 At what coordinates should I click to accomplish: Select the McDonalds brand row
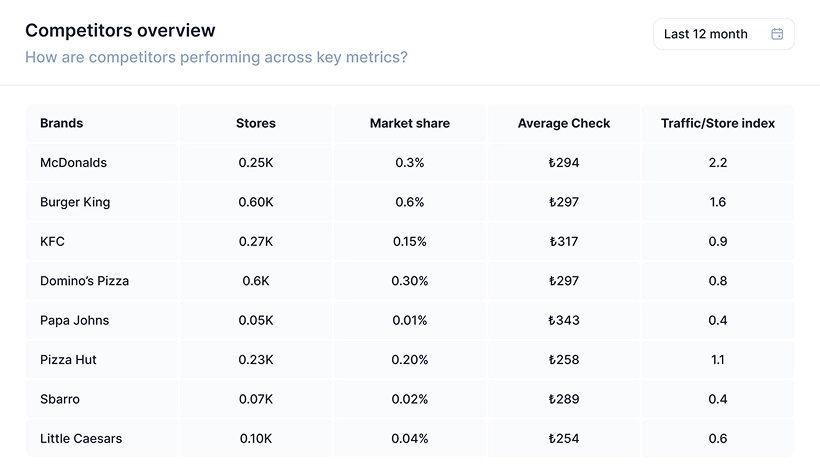tap(73, 162)
